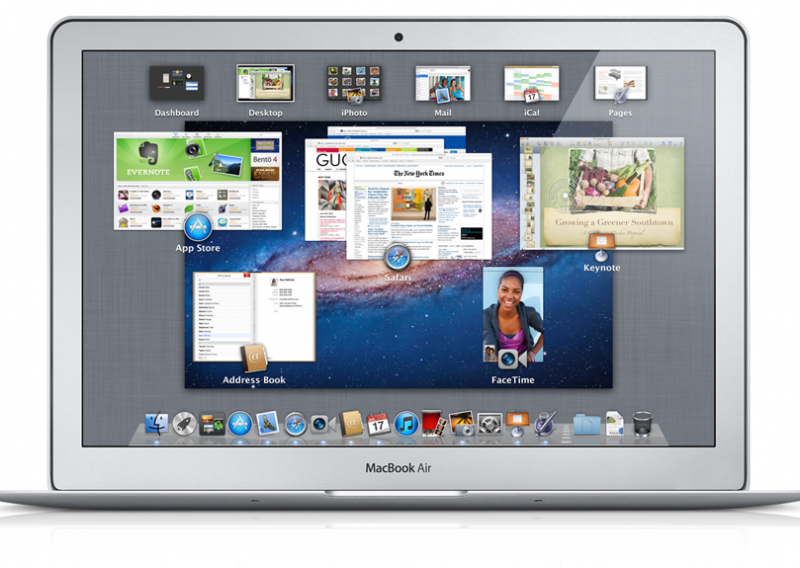Launch Keynote podium icon in Dock
Image resolution: width=800 pixels, height=568 pixels.
point(517,424)
